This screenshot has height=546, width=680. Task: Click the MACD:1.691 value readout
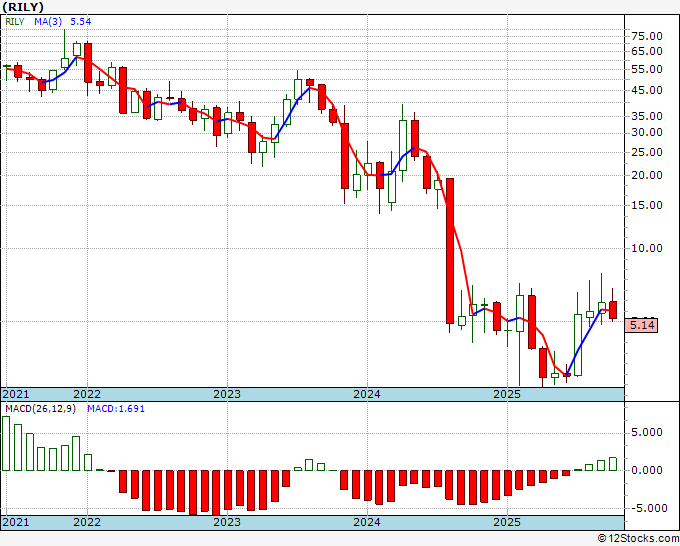(116, 409)
